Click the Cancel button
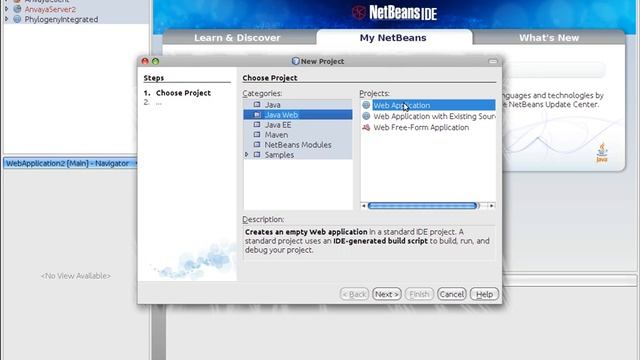 click(451, 294)
